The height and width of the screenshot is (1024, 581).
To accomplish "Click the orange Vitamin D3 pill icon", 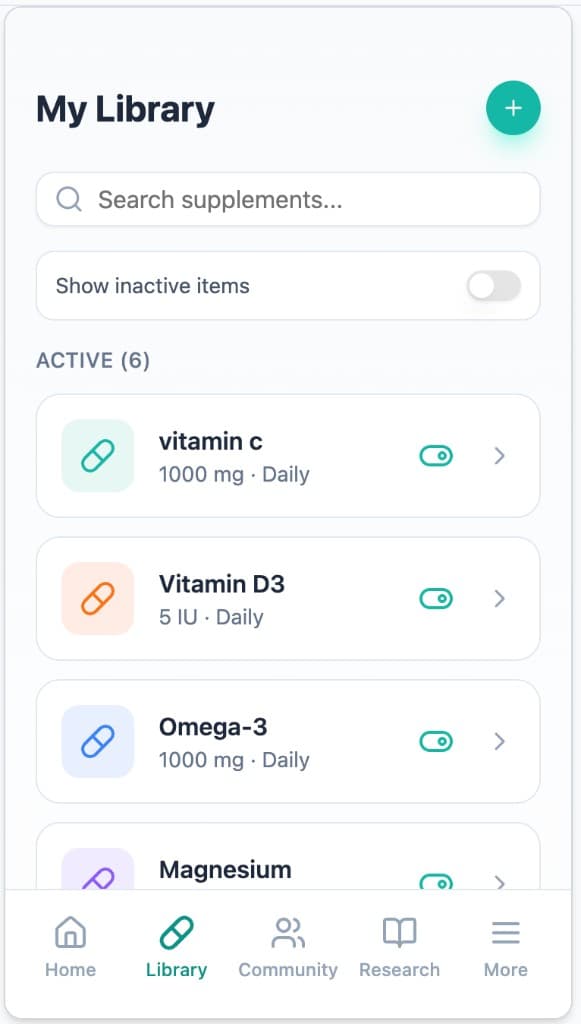I will (97, 599).
